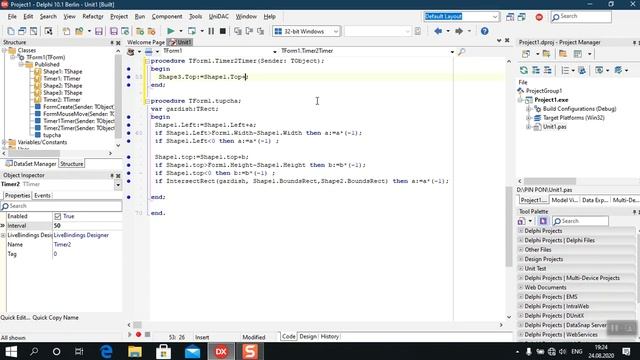Click the Save Desktop layout icon
The height and width of the screenshot is (360, 640).
click(510, 17)
